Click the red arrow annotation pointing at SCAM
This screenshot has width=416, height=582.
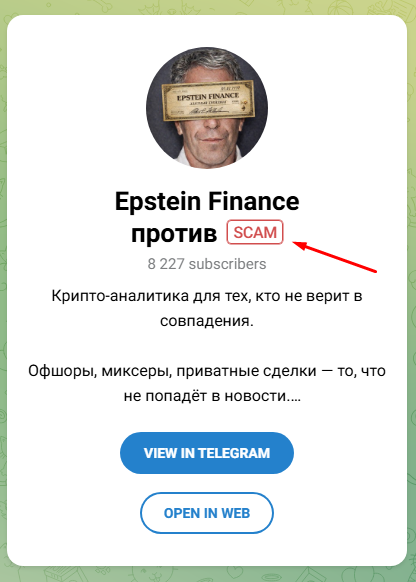click(x=335, y=256)
